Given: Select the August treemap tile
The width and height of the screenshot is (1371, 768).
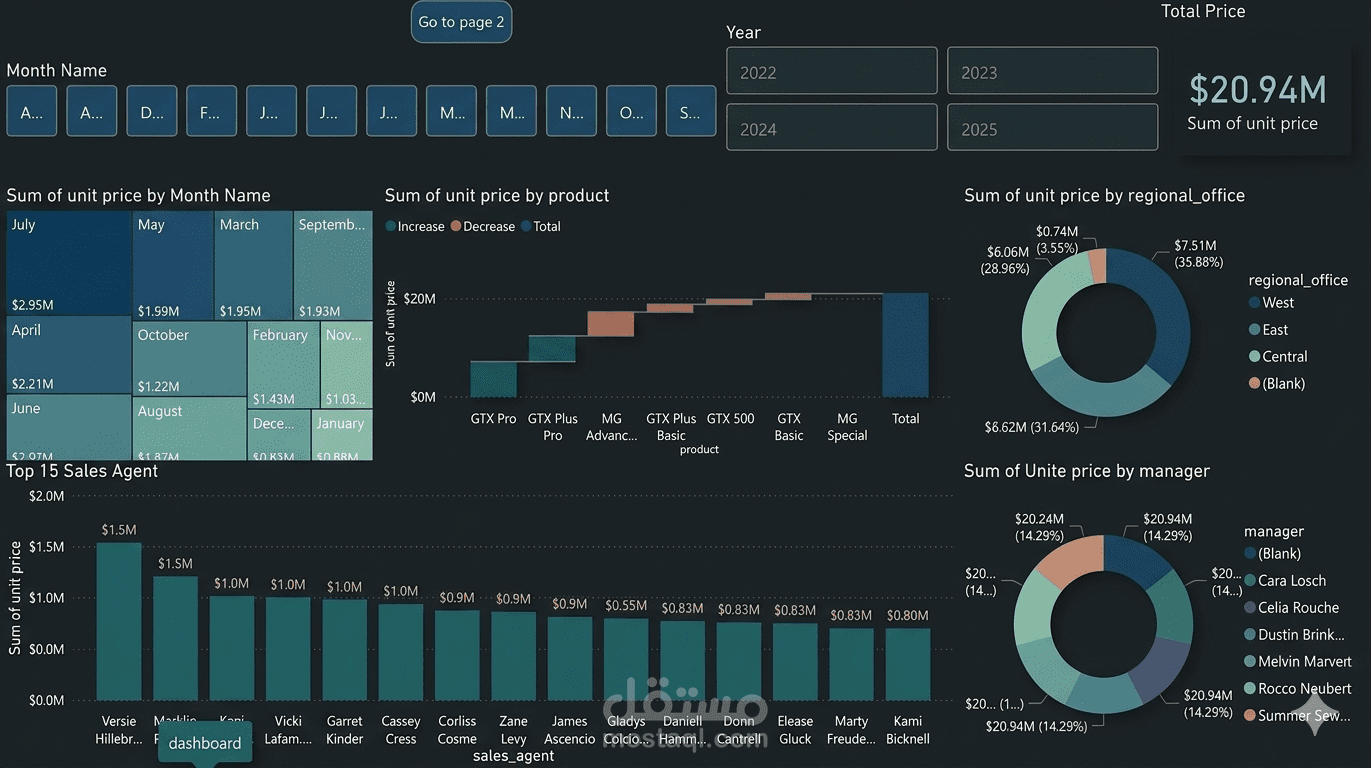Looking at the screenshot, I should [x=189, y=428].
